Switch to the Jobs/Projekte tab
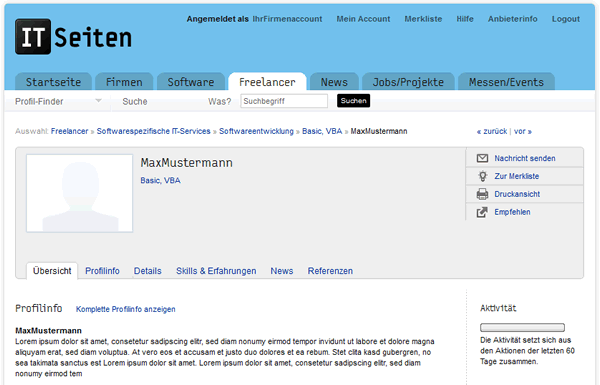The height and width of the screenshot is (385, 600). tap(408, 82)
